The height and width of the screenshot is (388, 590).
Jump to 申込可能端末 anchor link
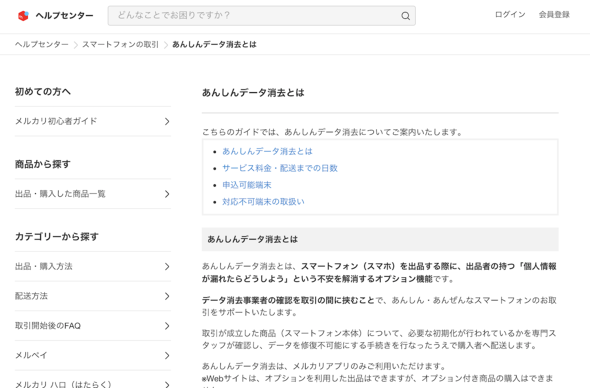(x=246, y=185)
